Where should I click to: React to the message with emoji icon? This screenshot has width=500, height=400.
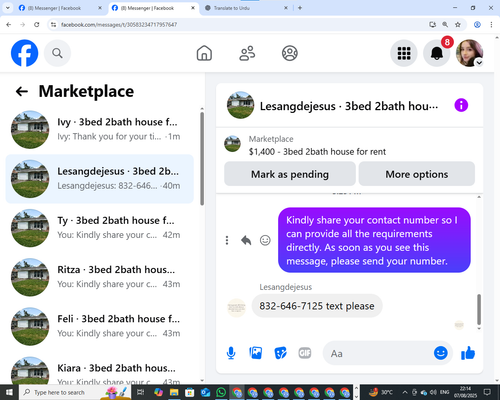265,240
